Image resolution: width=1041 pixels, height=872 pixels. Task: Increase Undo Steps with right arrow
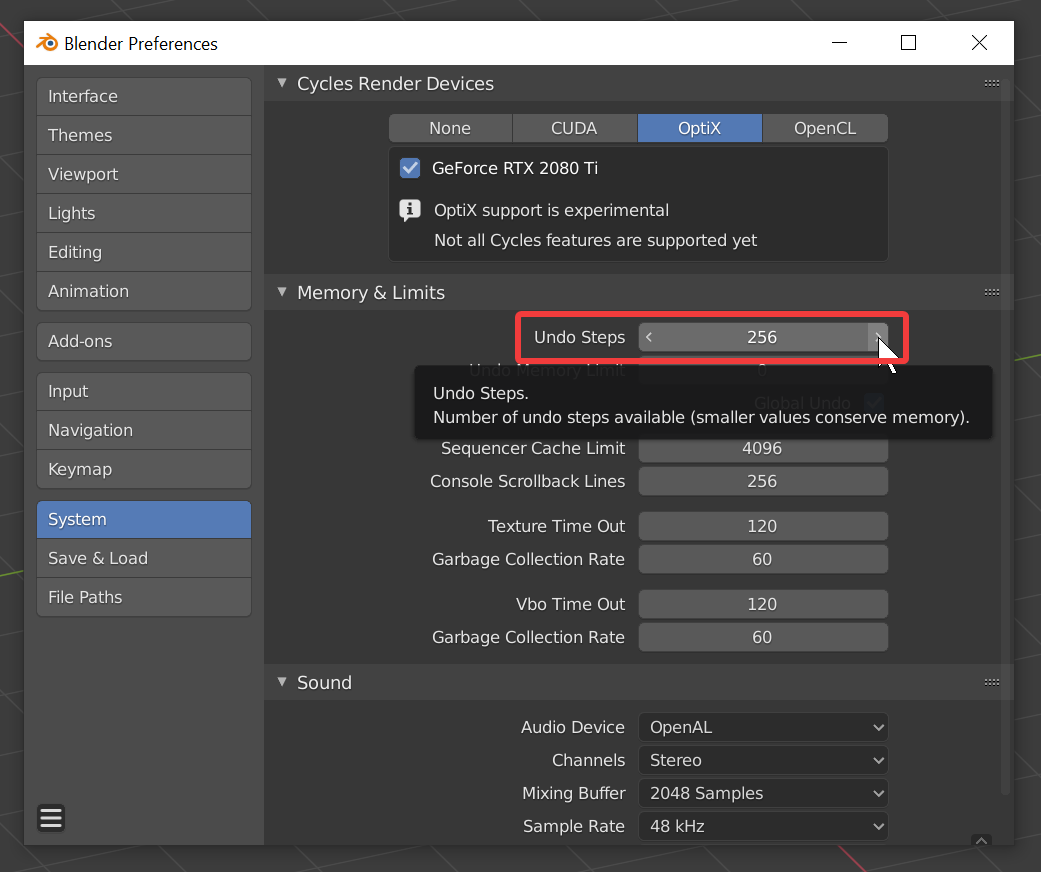coord(878,337)
